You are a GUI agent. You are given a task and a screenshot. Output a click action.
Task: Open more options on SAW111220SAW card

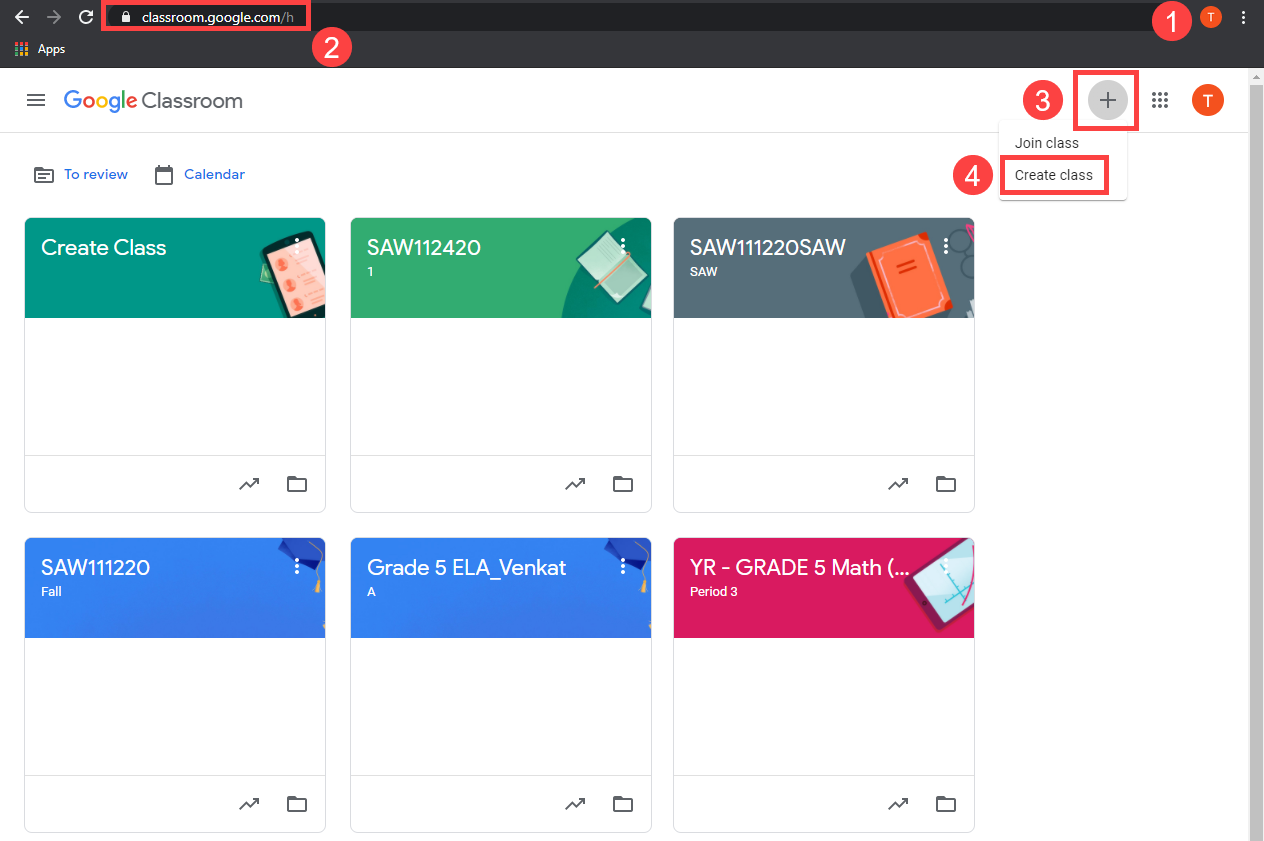pyautogui.click(x=946, y=246)
